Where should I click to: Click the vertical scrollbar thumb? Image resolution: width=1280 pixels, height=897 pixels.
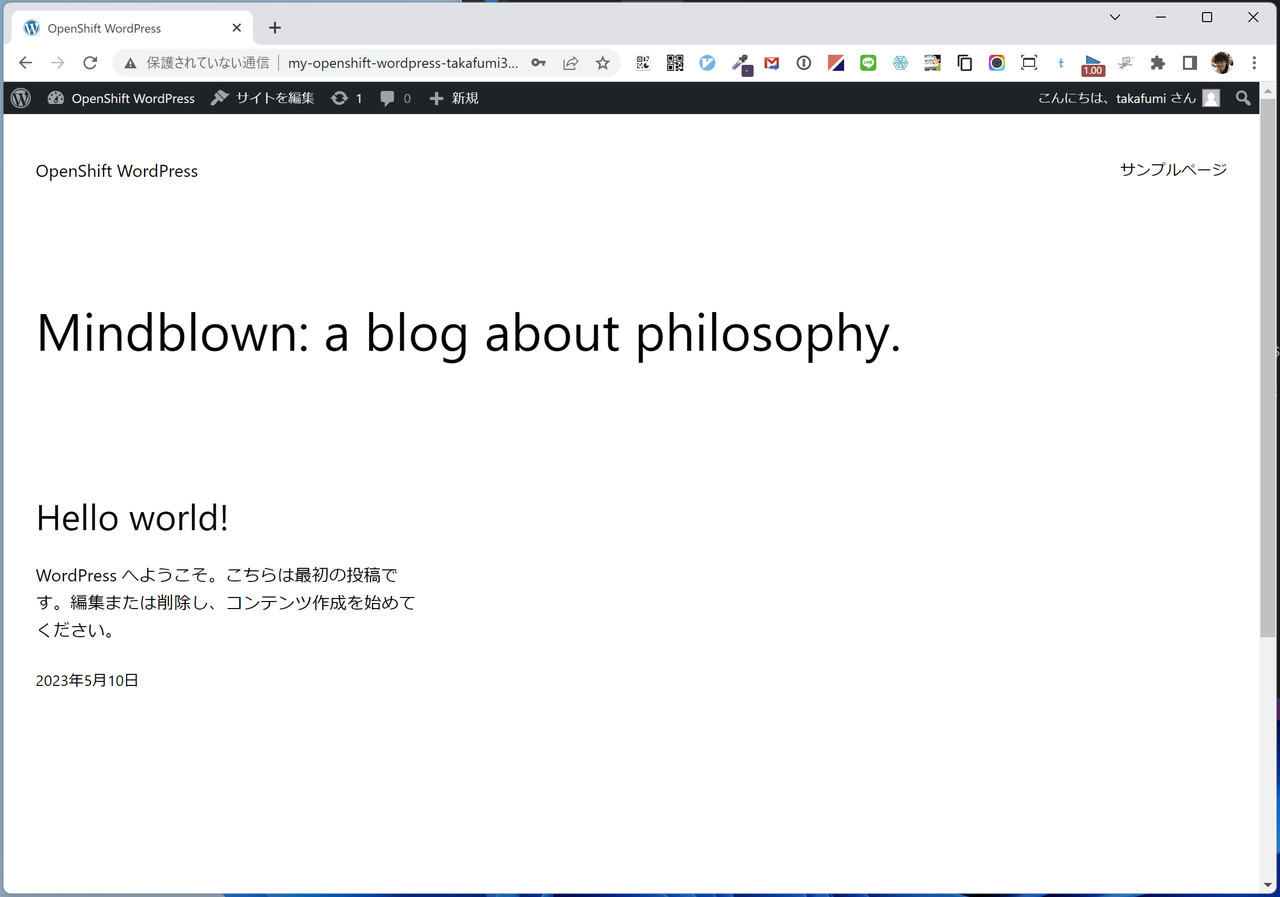(x=1268, y=367)
